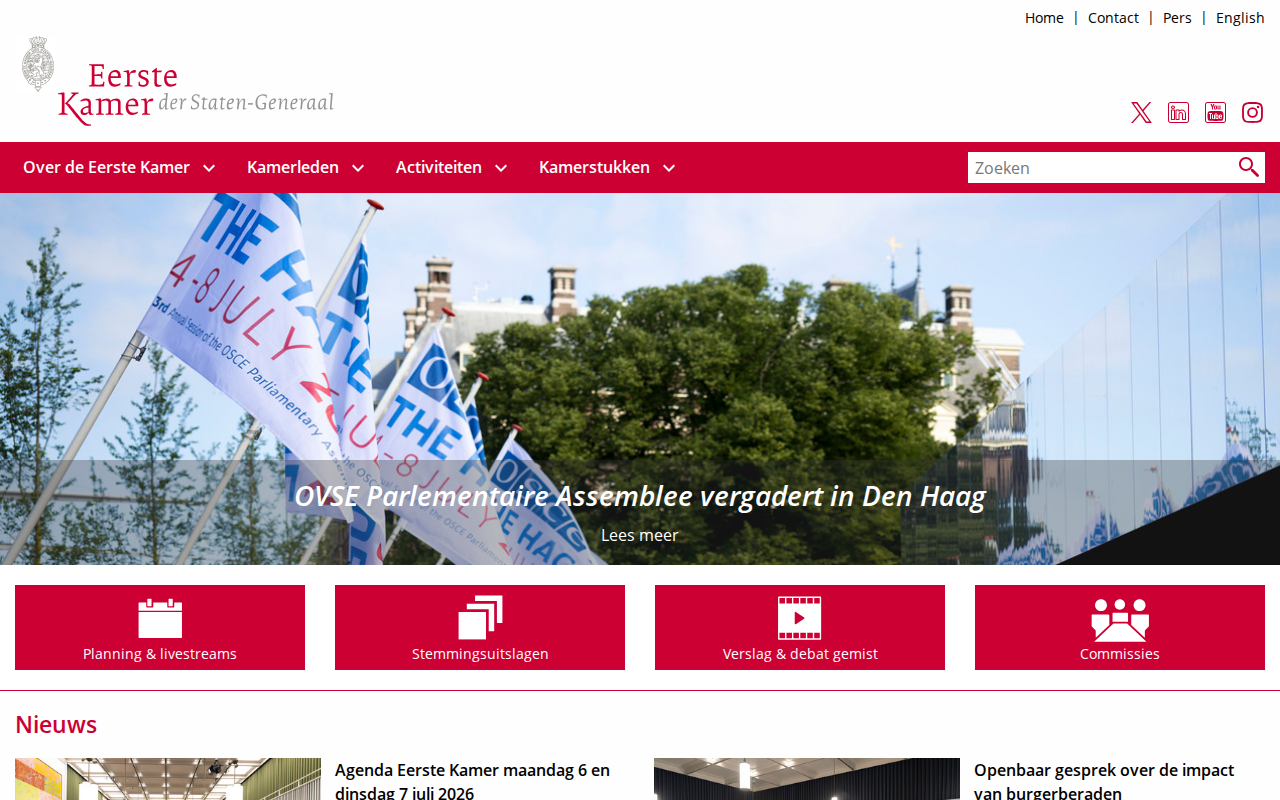1280x800 pixels.
Task: Go to the Home link
Action: [1044, 18]
